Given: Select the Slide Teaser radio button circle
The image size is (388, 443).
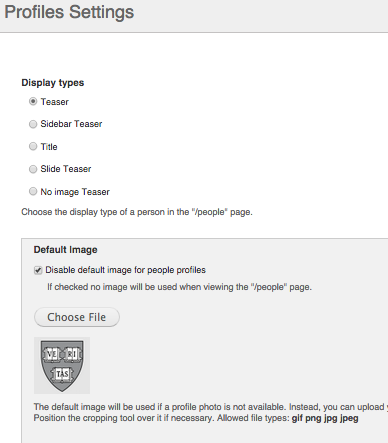Looking at the screenshot, I should [x=33, y=169].
